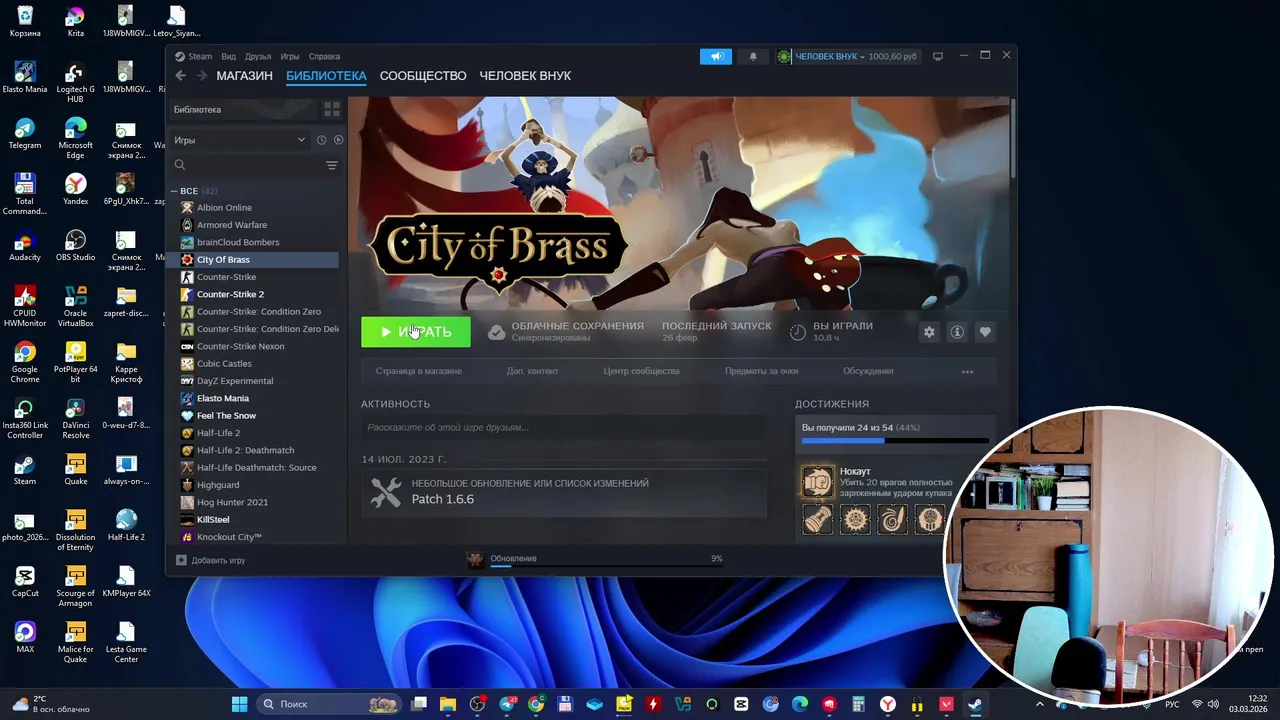
Task: Click the forward navigation arrow in Steam
Action: tap(201, 76)
